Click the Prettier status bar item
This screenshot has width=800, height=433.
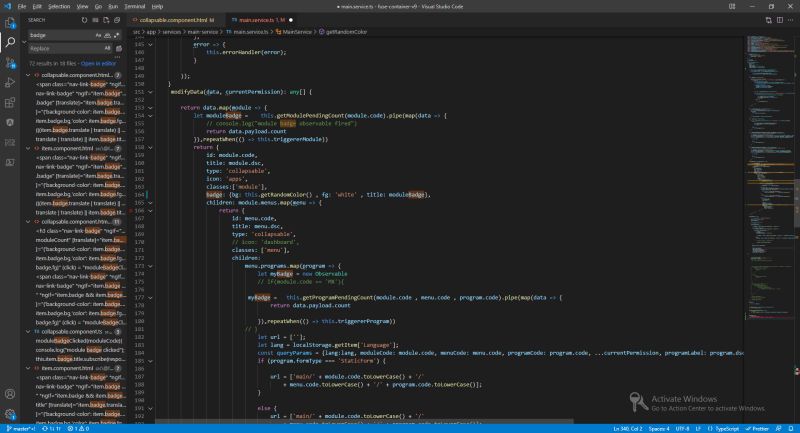click(757, 429)
